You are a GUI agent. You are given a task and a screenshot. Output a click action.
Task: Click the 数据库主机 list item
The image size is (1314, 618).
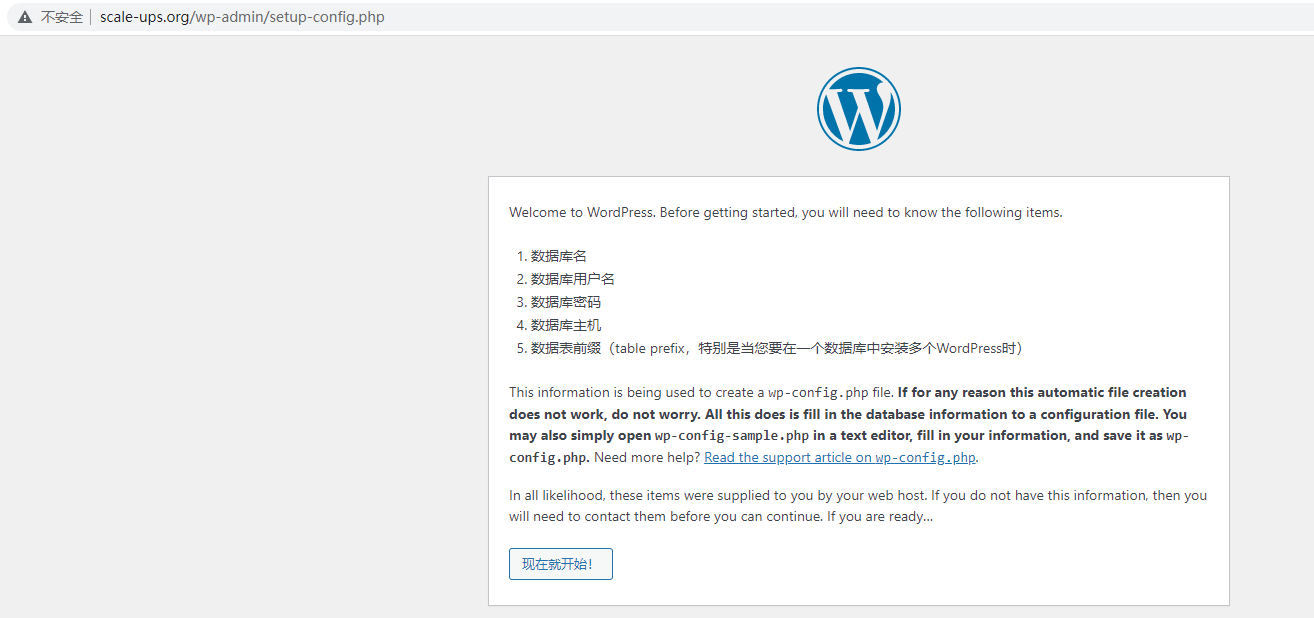coord(565,325)
